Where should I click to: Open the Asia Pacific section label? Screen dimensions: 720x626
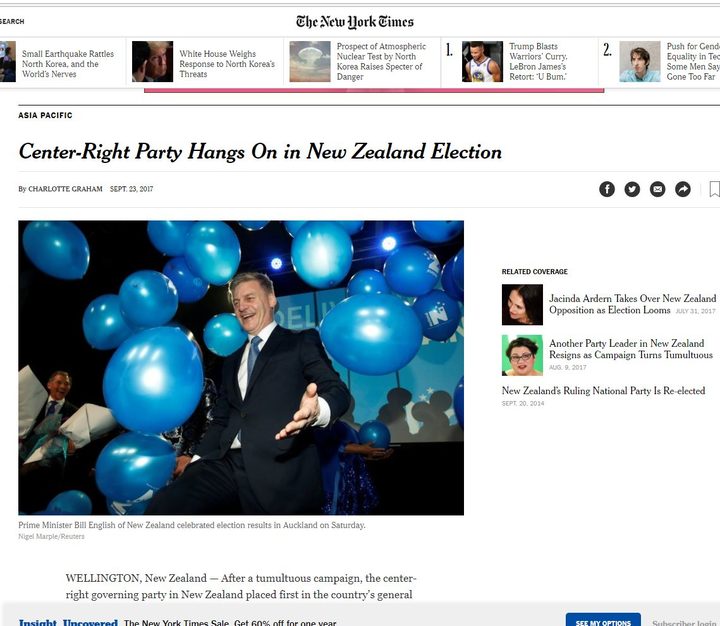pyautogui.click(x=45, y=115)
